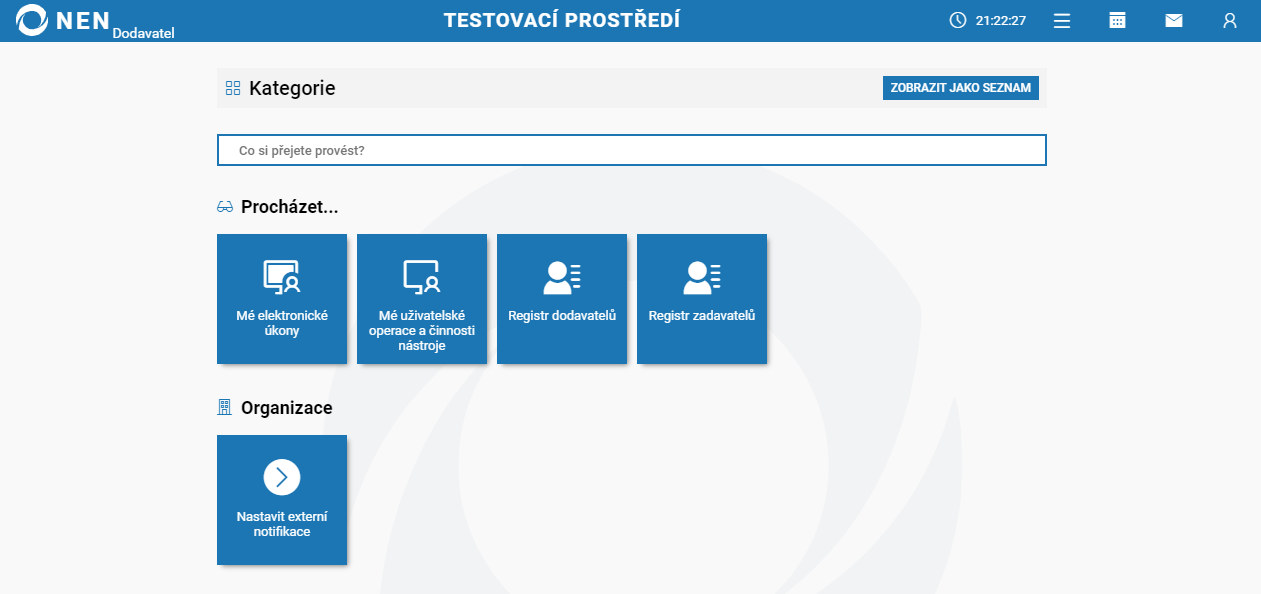Open Mé elektronické úkony tile
The width and height of the screenshot is (1261, 594).
tap(282, 299)
